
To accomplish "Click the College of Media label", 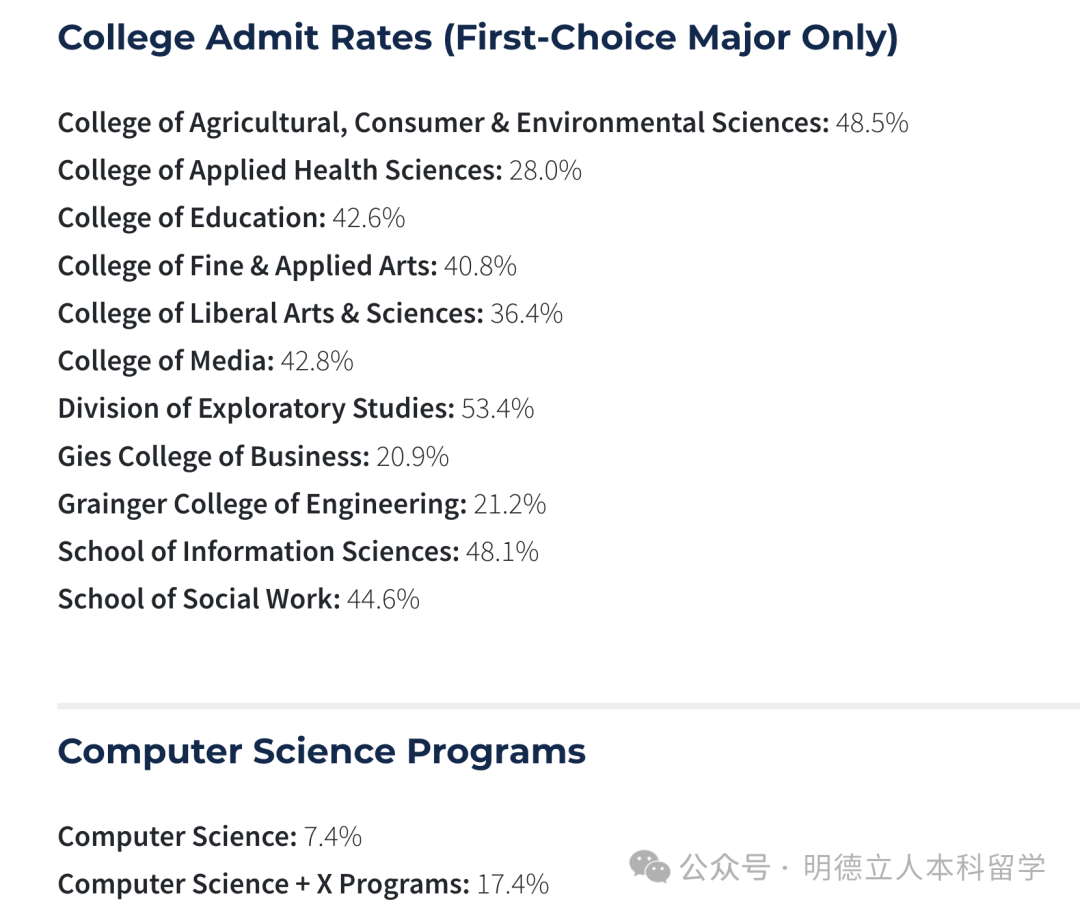I will coord(165,361).
